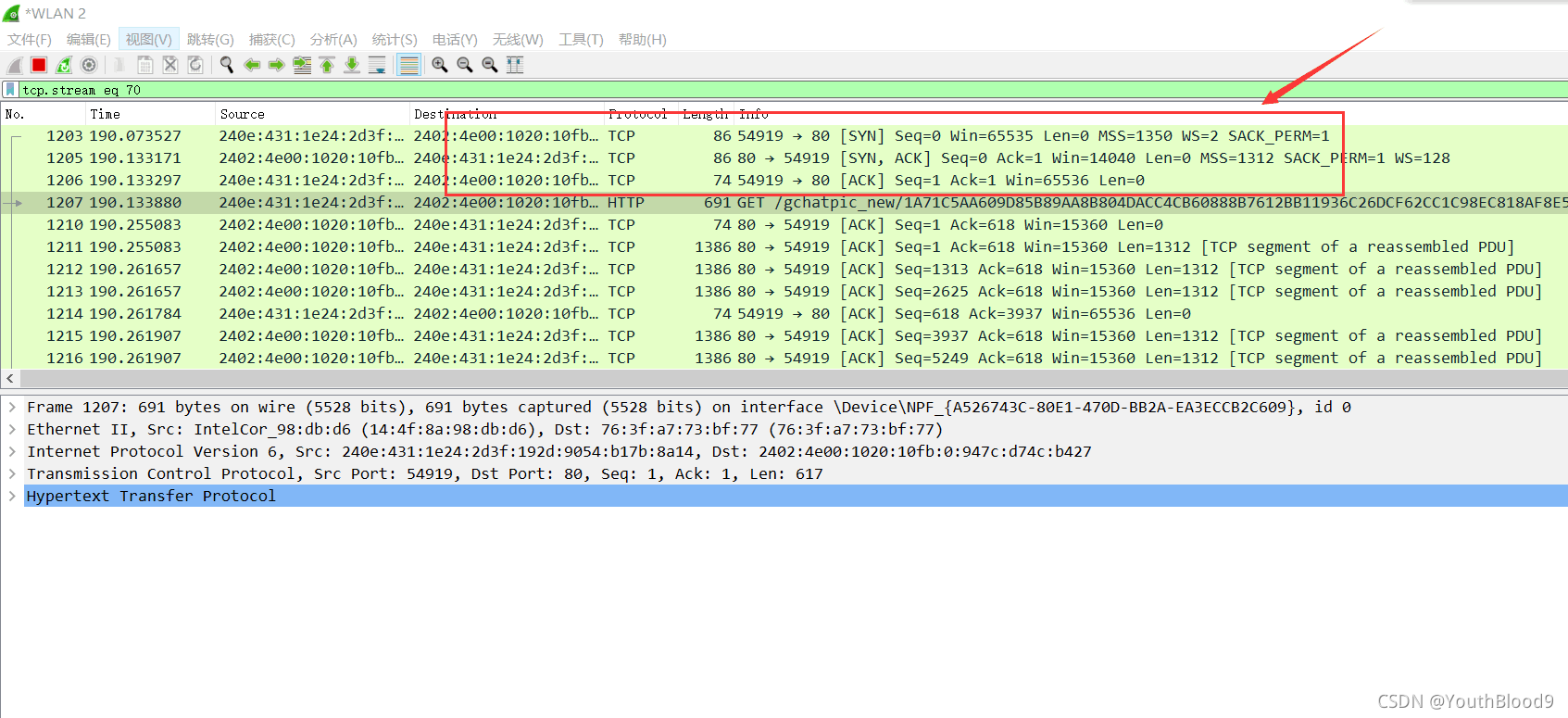The width and height of the screenshot is (1568, 718).
Task: Toggle auto-scroll during live capture
Action: [x=377, y=65]
